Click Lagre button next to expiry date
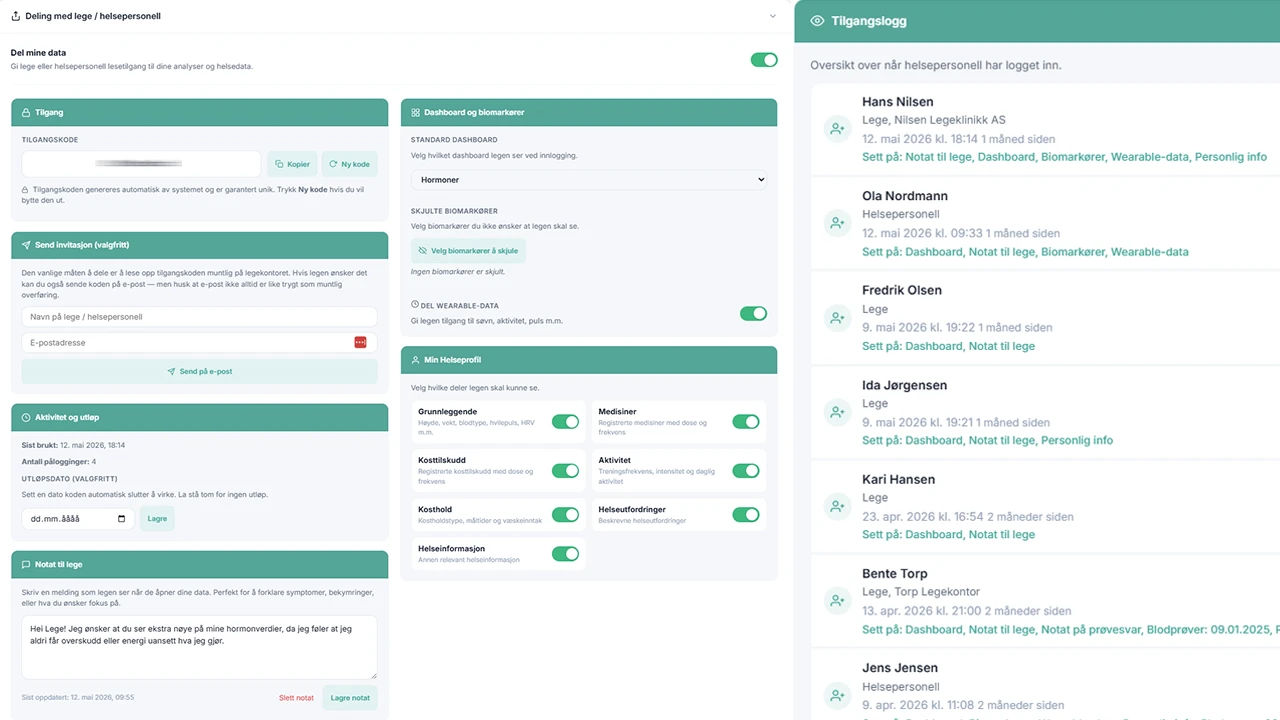 [156, 519]
